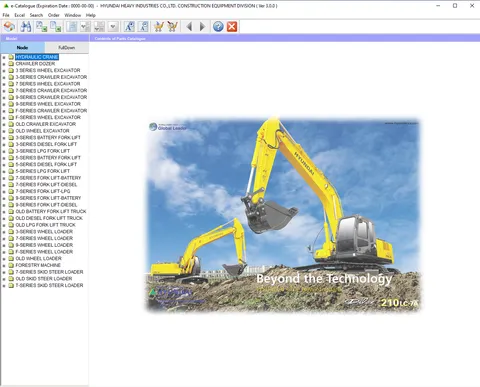
Task: Click the first checklist toolbar icon
Action: click(x=85, y=26)
